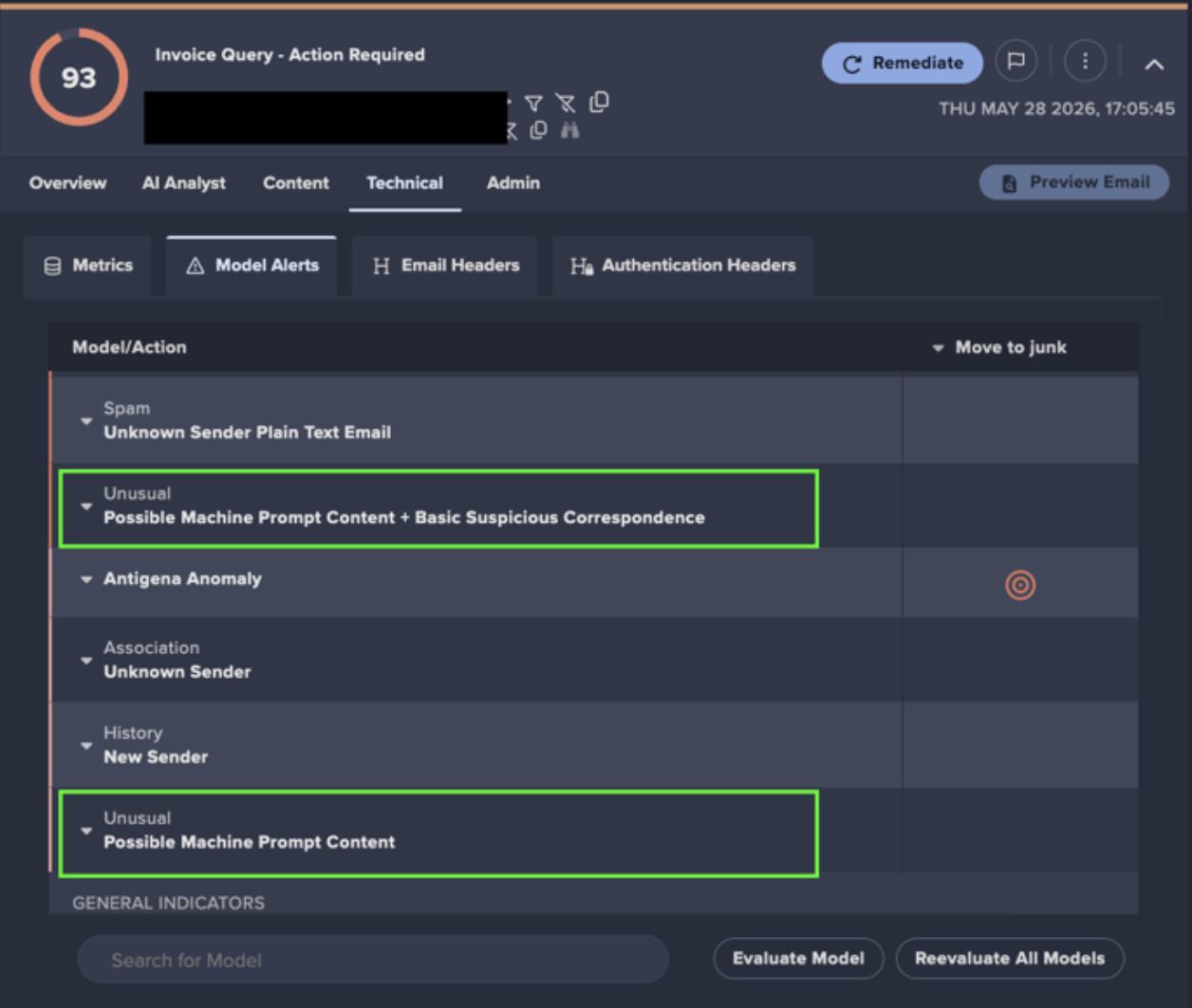Open the Metrics sub-tab
The width and height of the screenshot is (1192, 1008).
(88, 266)
